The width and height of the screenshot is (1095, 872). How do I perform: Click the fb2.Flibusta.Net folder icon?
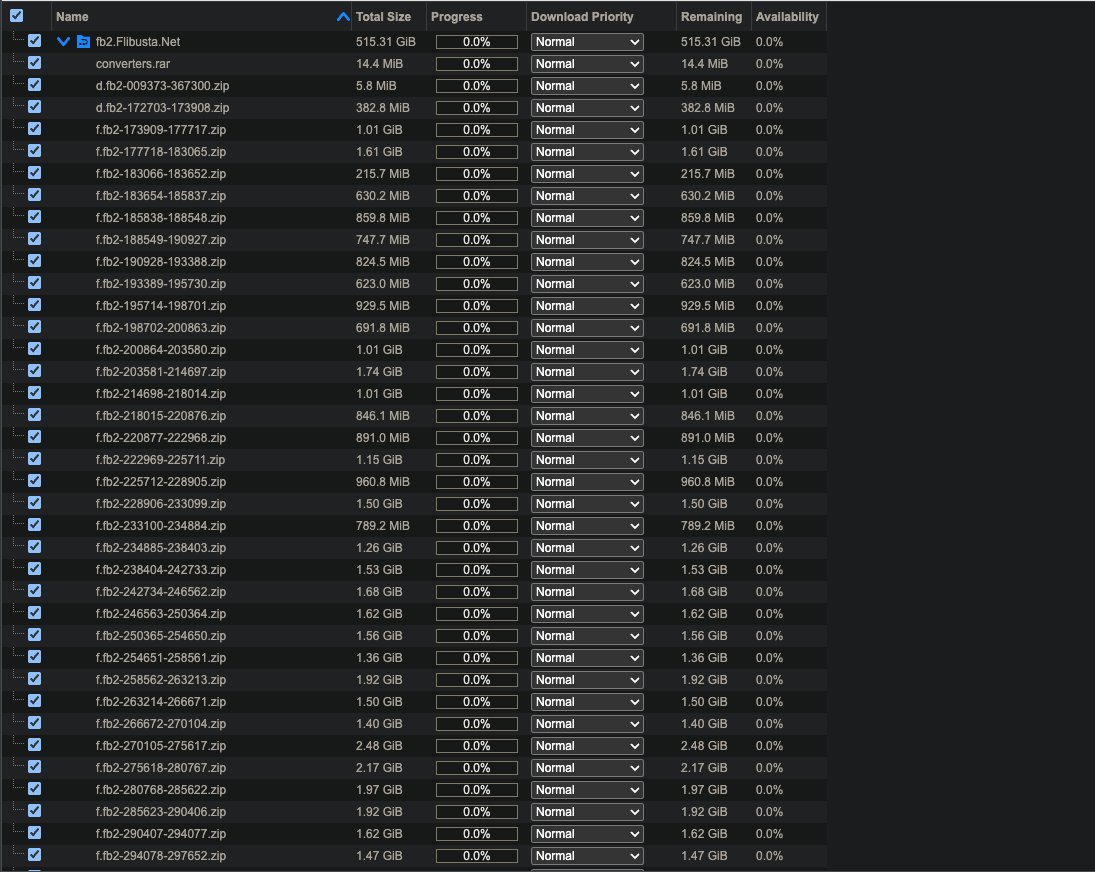83,42
